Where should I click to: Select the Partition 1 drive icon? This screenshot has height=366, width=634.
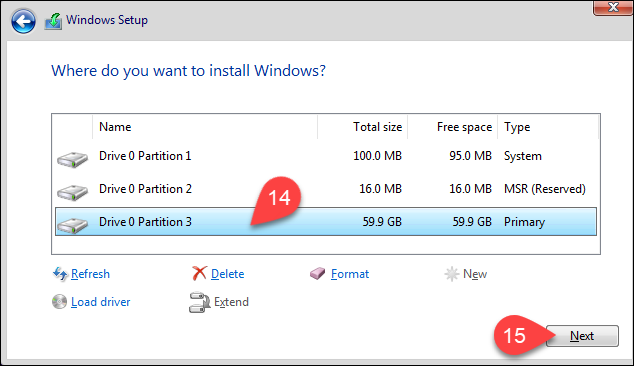tap(72, 159)
